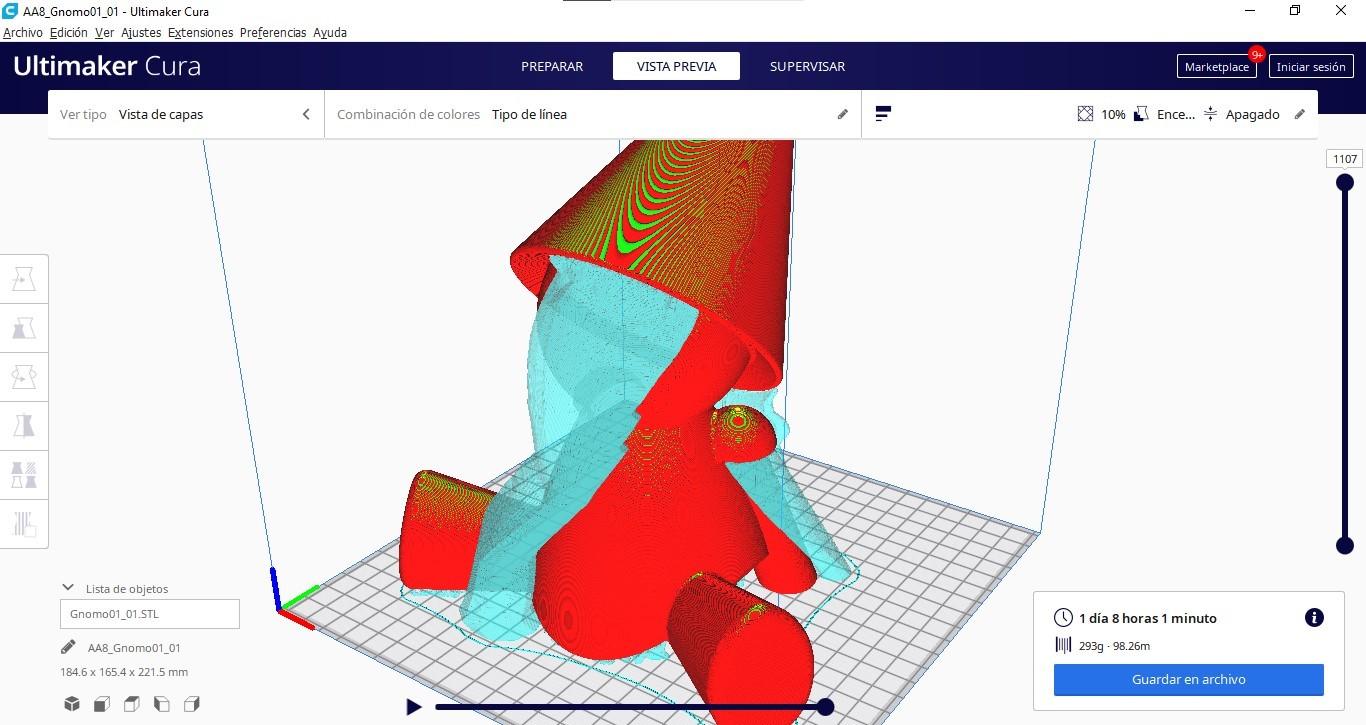This screenshot has height=725, width=1366.
Task: Open the Preferencias menu
Action: pyautogui.click(x=273, y=32)
